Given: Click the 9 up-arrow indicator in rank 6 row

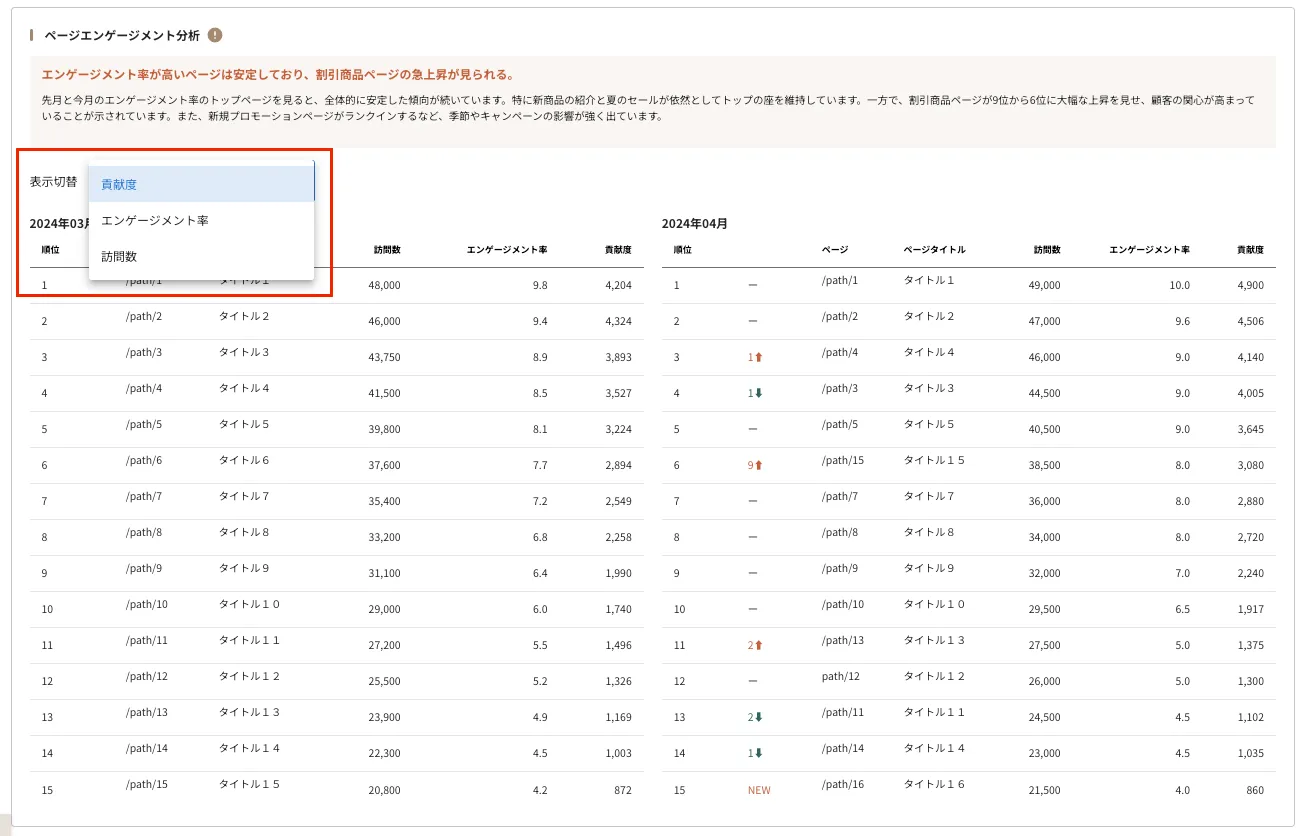Looking at the screenshot, I should coord(755,465).
